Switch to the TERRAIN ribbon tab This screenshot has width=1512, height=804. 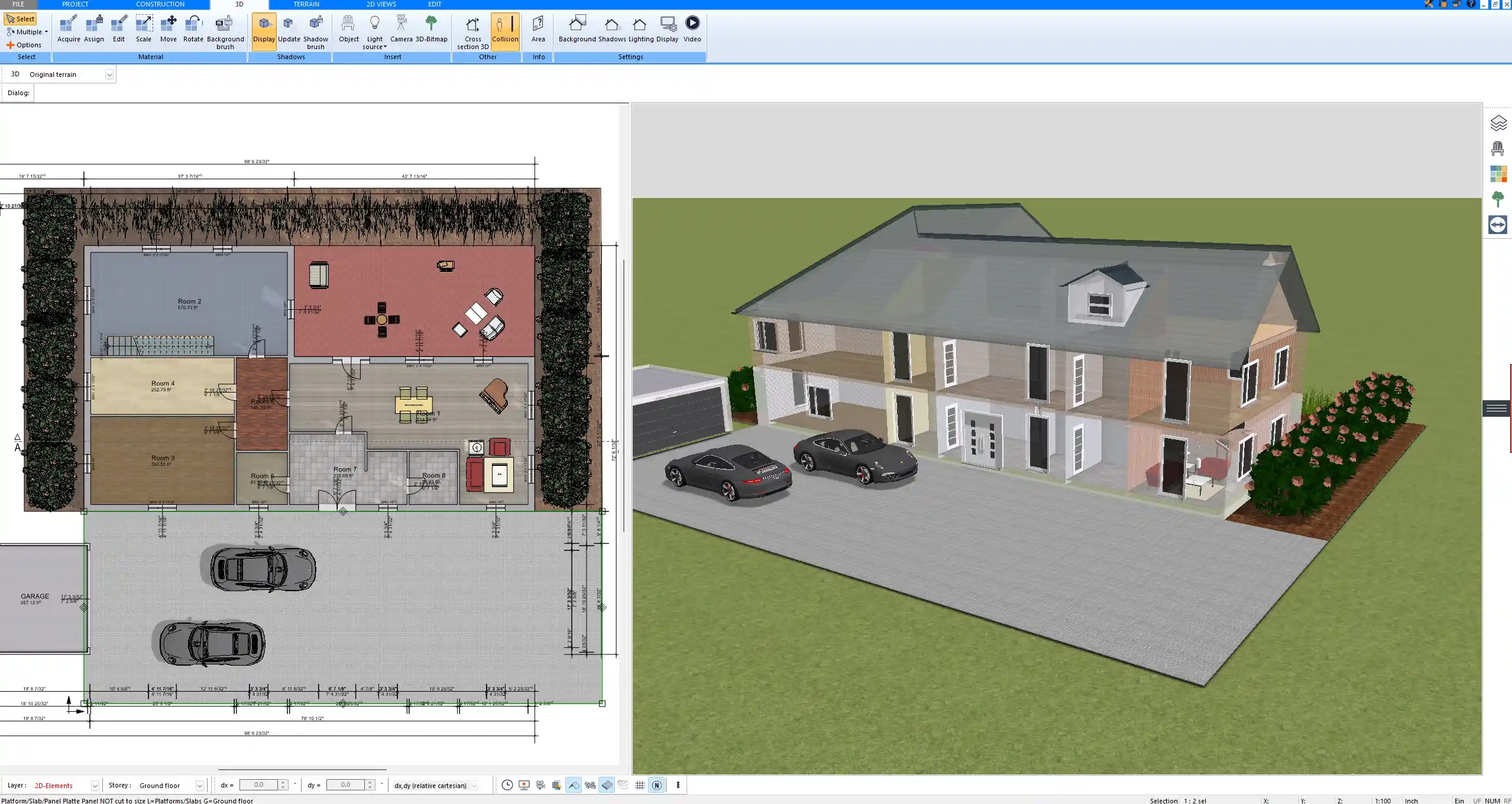tap(305, 4)
